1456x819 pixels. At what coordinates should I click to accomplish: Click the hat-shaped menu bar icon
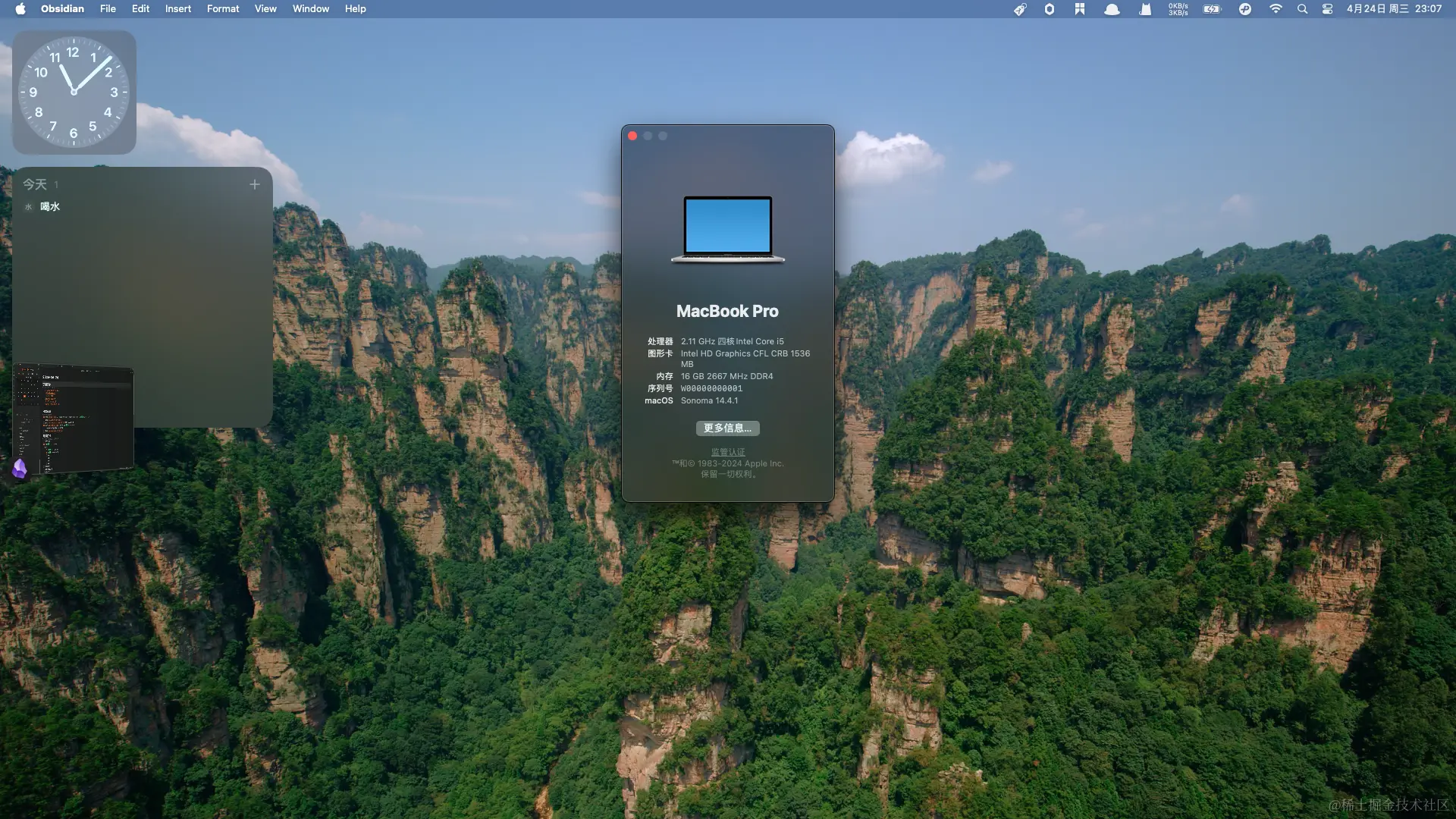point(1112,9)
